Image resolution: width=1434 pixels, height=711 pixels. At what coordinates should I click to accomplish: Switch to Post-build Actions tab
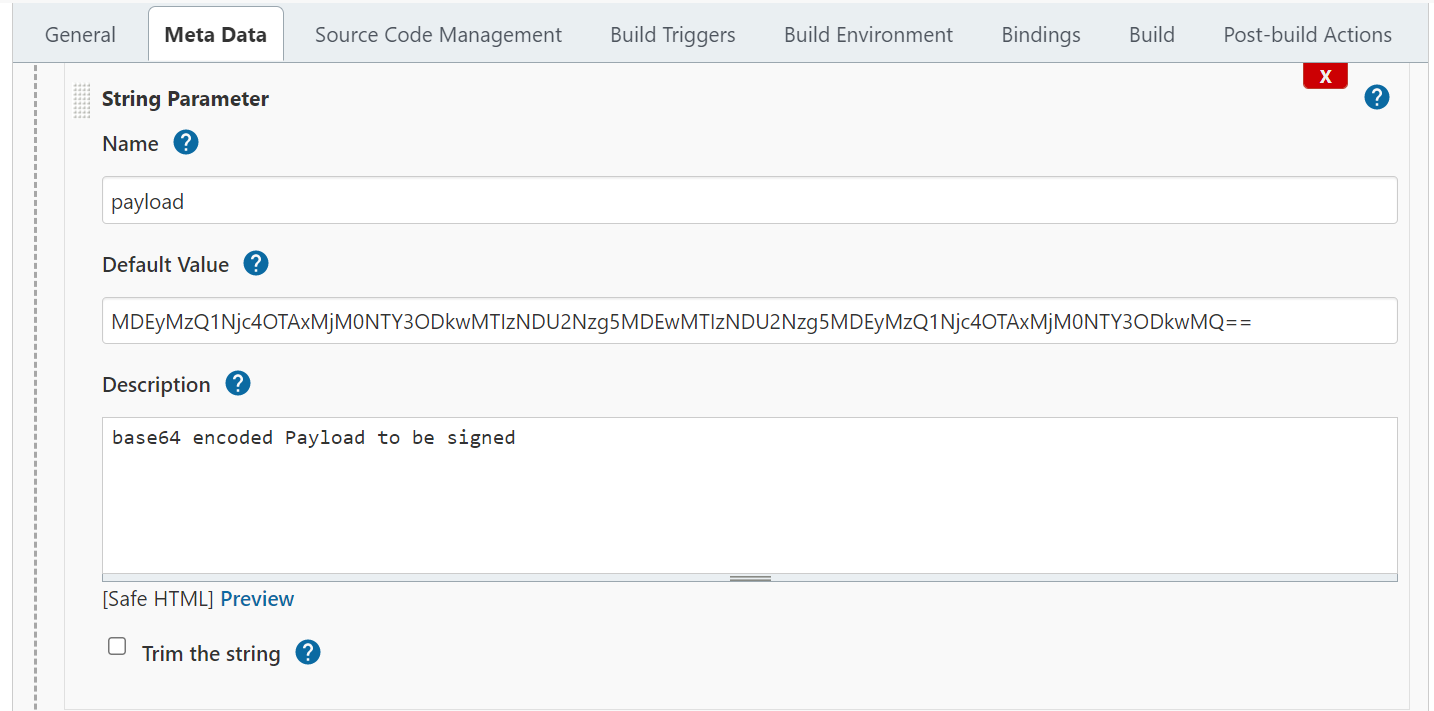[x=1307, y=35]
